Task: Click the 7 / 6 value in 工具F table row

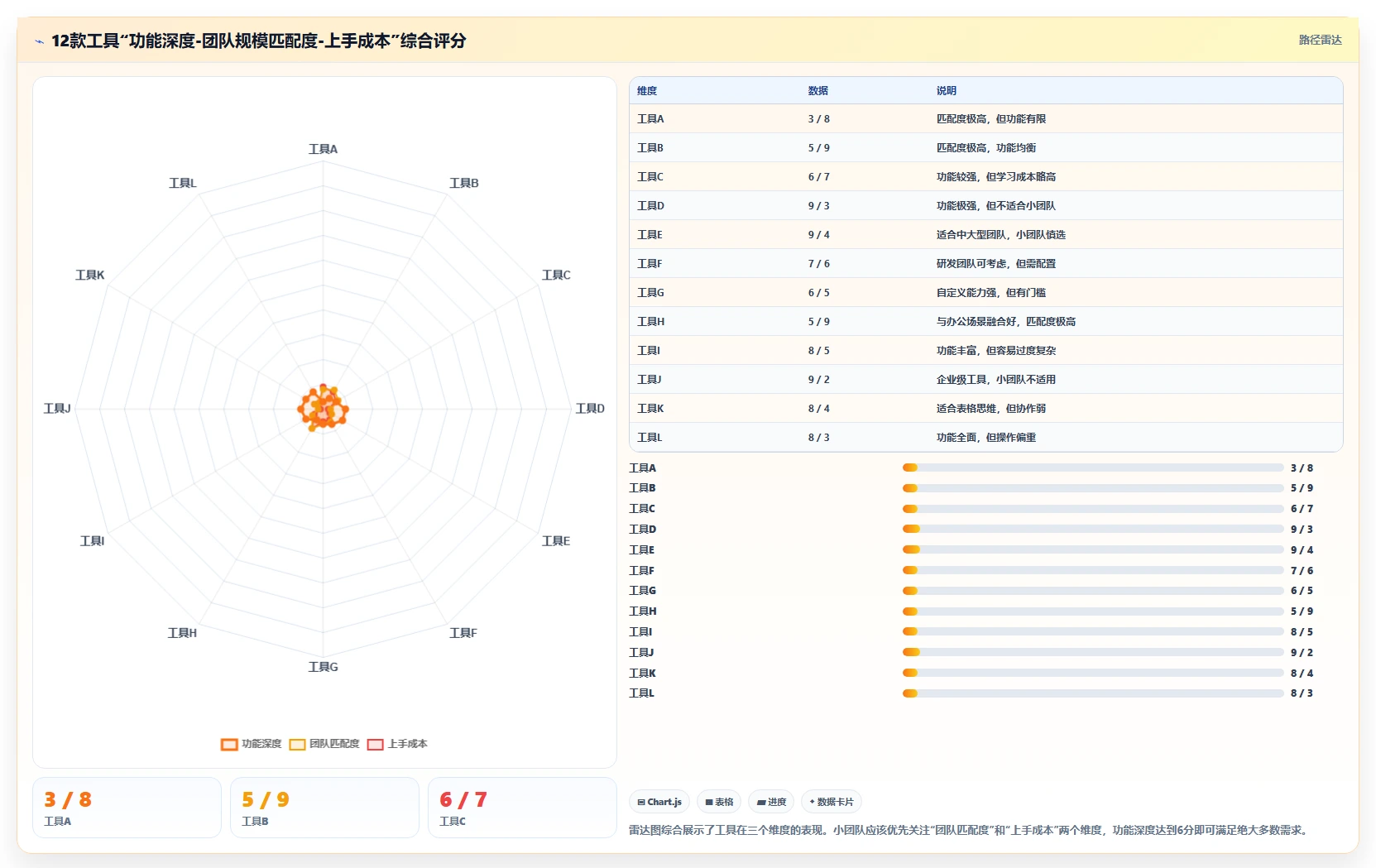Action: point(819,264)
